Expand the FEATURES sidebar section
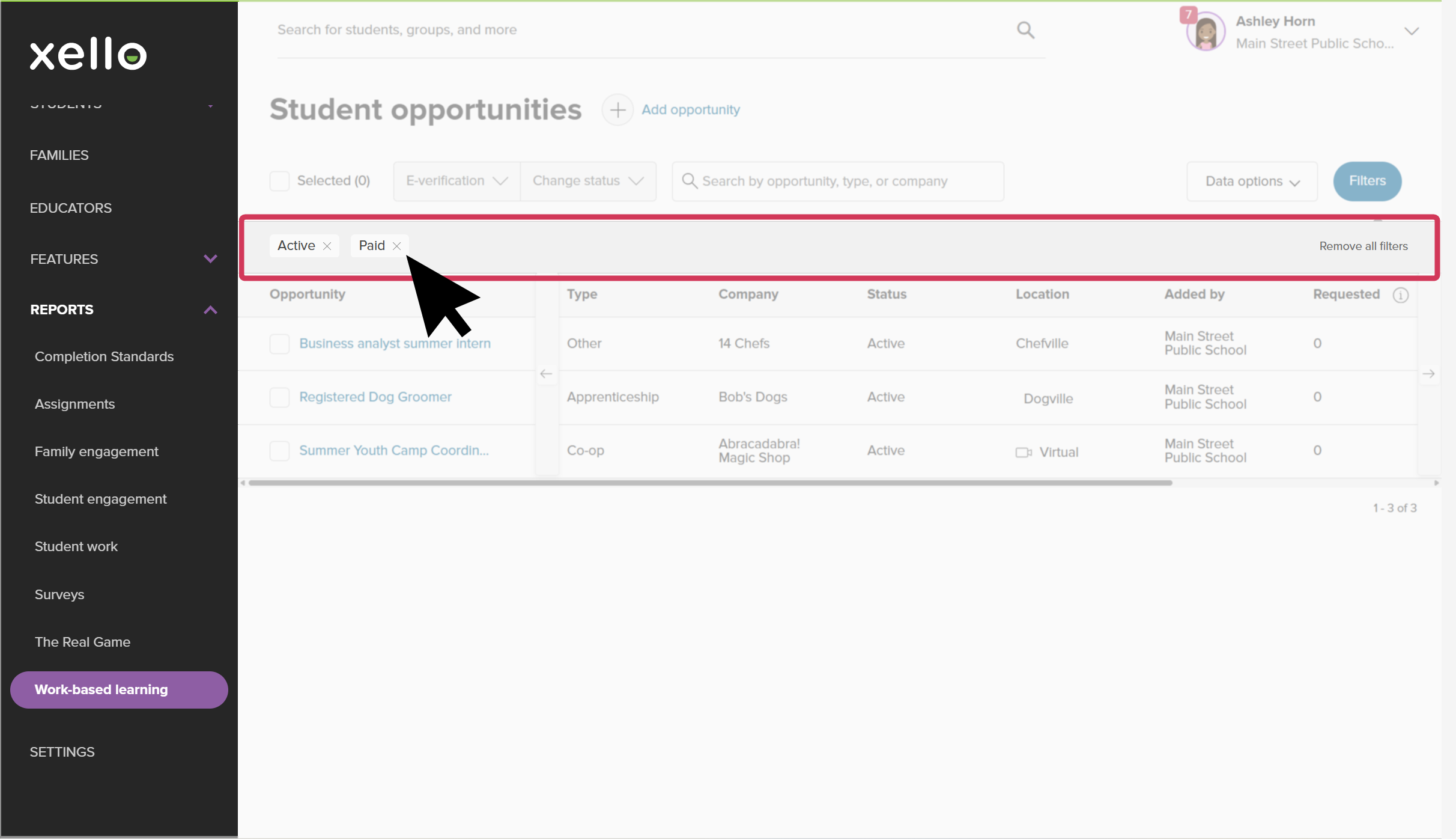 coord(210,259)
